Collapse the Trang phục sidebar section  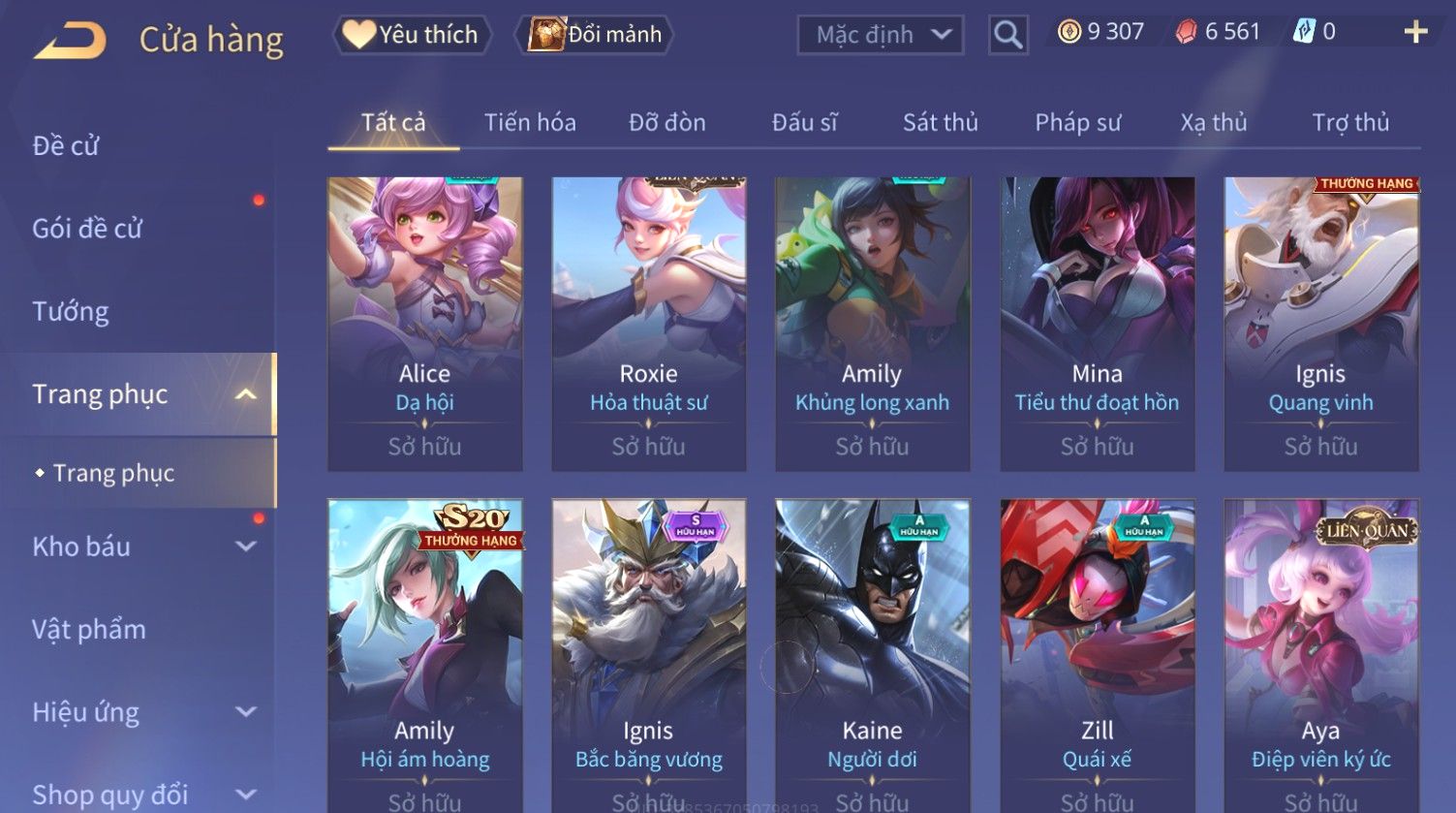click(x=246, y=394)
